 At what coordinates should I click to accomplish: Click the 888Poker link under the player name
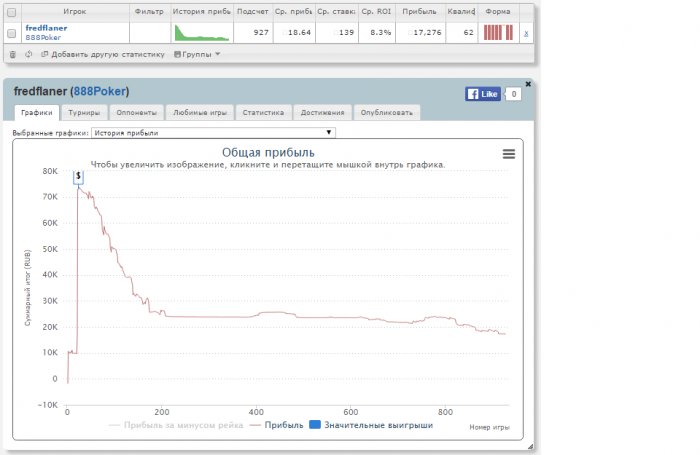click(x=43, y=38)
